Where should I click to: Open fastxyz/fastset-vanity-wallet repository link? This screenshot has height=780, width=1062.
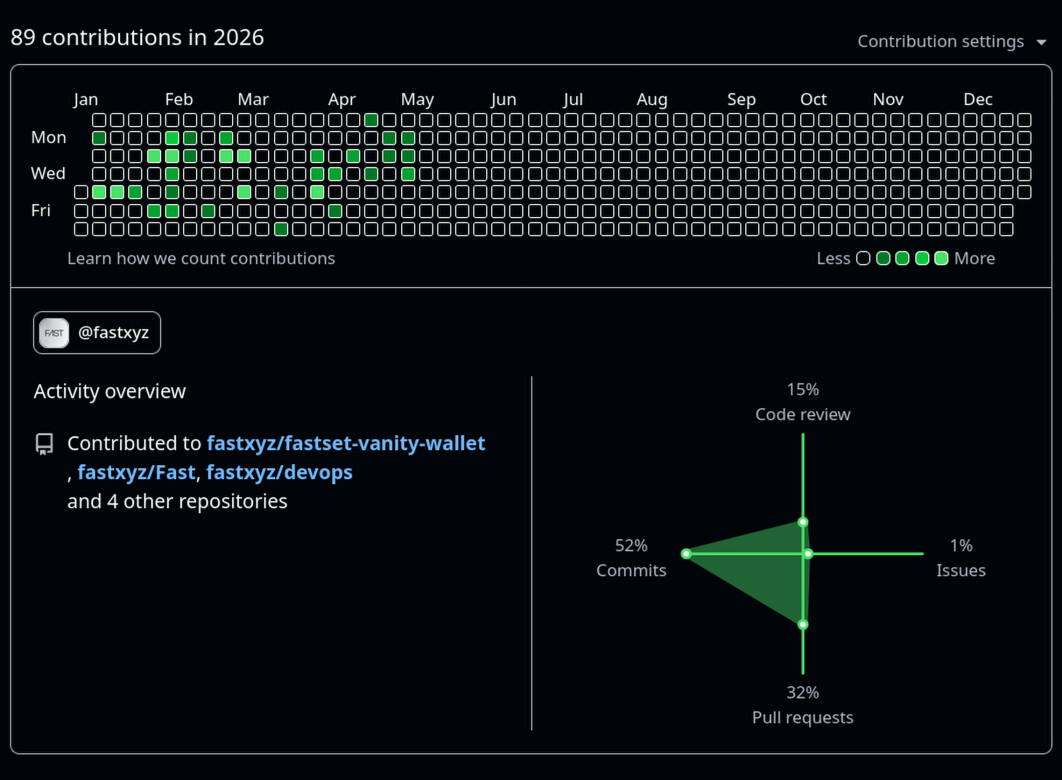coord(345,443)
